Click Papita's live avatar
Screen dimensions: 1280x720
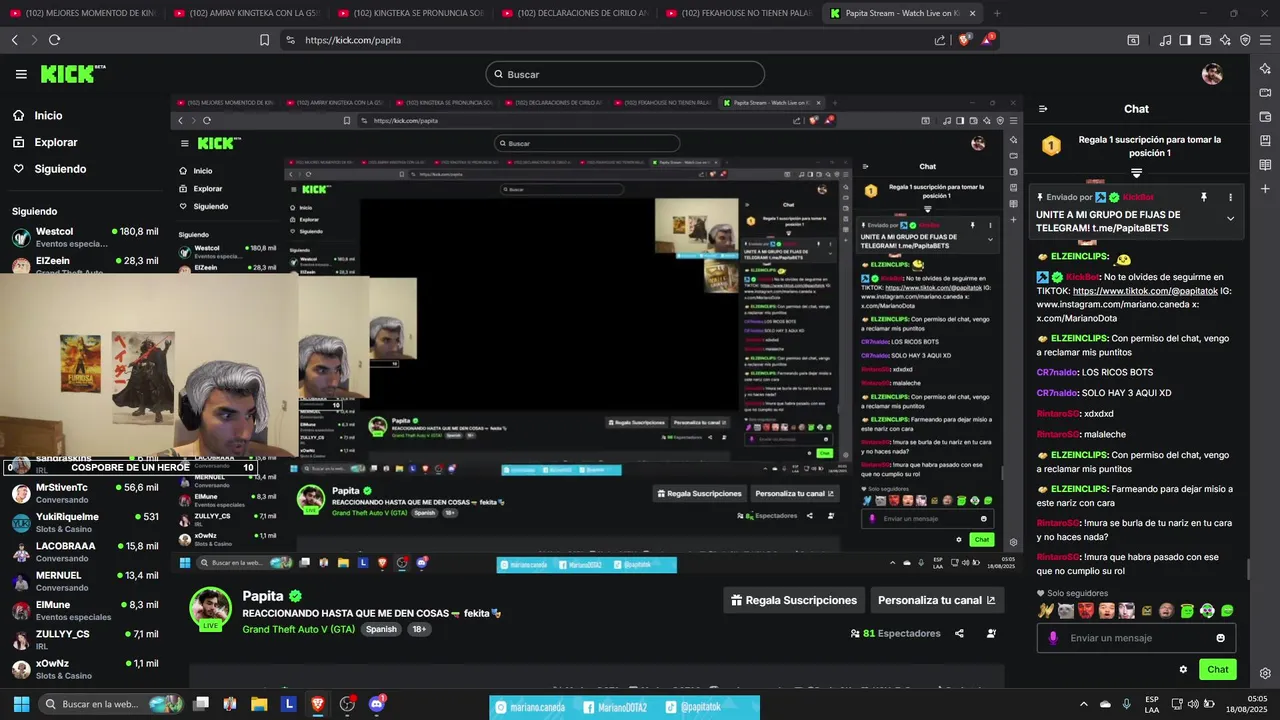tap(211, 608)
